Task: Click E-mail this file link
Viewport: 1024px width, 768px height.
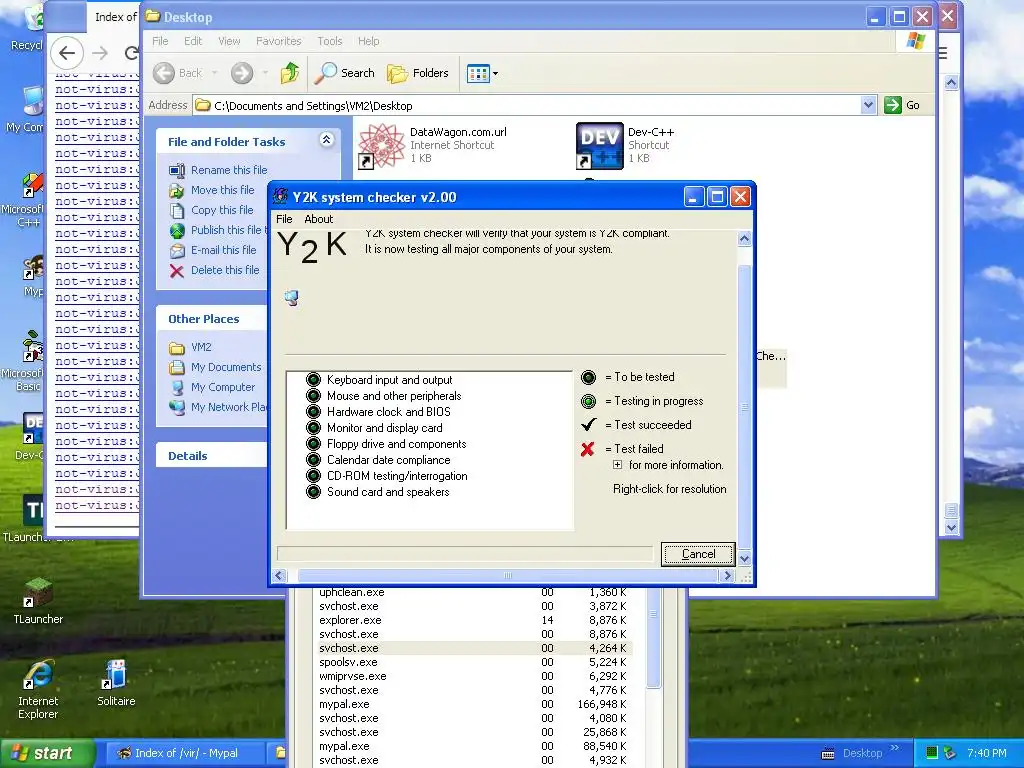Action: pos(223,250)
